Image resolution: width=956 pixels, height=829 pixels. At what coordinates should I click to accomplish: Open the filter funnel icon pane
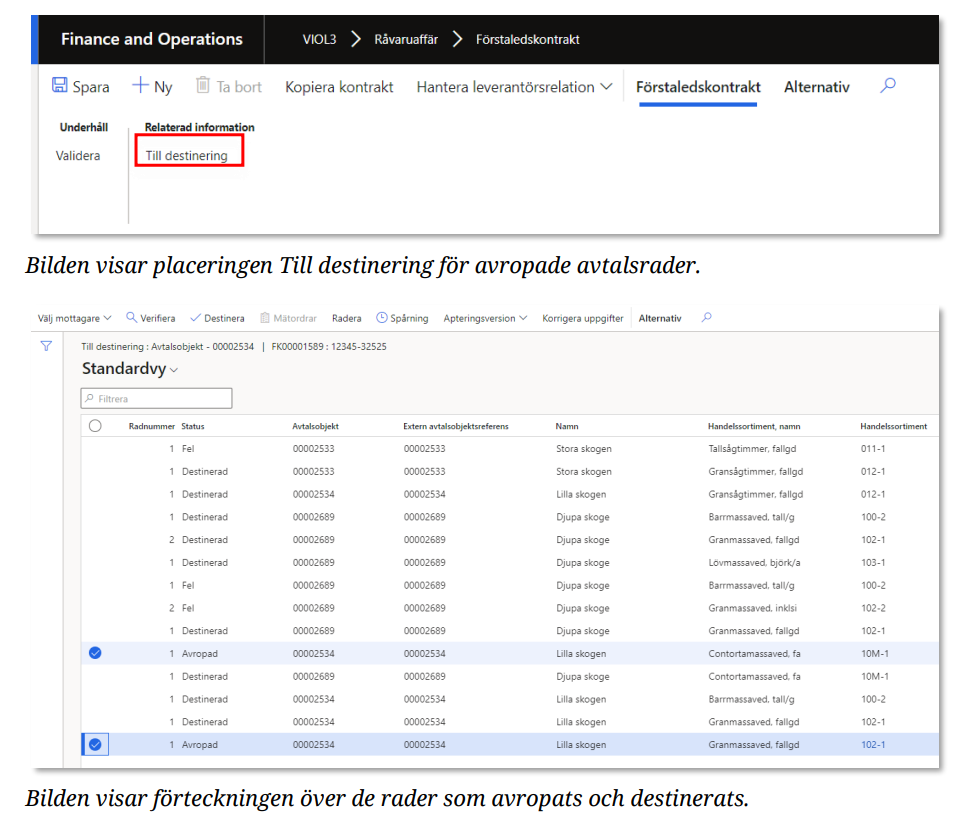[x=46, y=346]
